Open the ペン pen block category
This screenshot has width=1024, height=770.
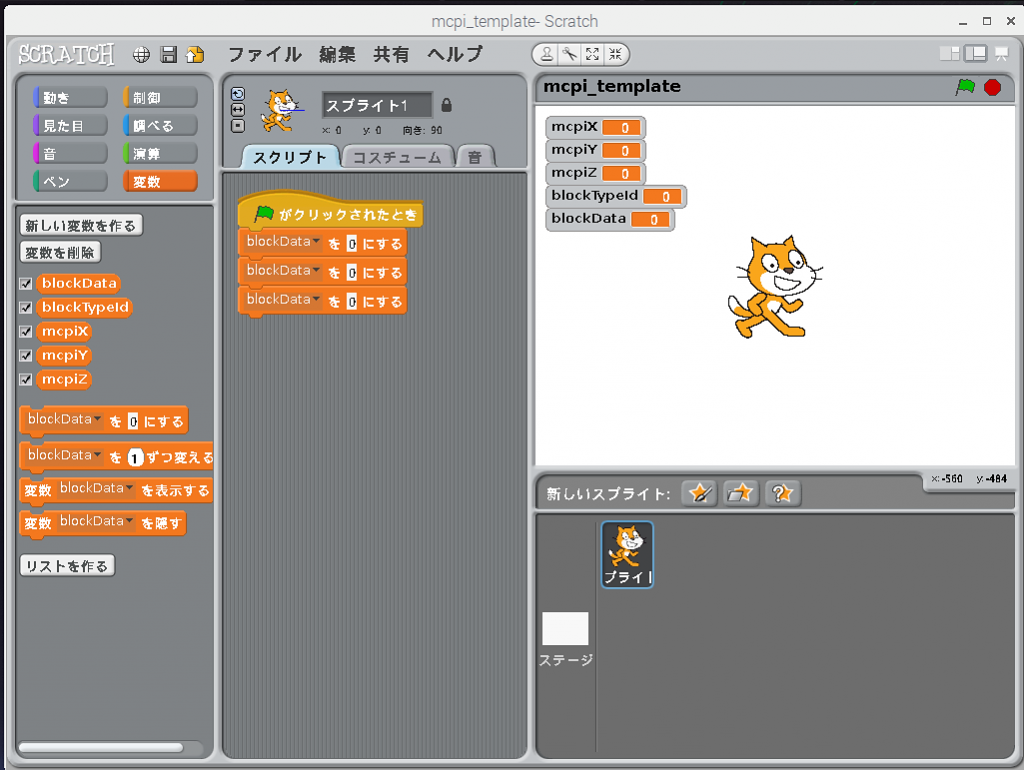[70, 182]
